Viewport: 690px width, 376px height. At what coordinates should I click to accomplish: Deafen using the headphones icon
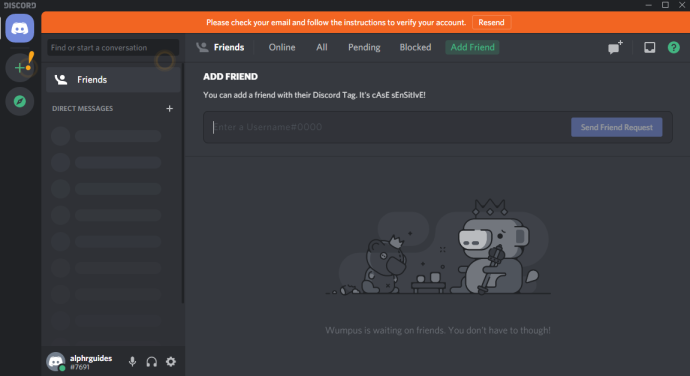click(151, 361)
